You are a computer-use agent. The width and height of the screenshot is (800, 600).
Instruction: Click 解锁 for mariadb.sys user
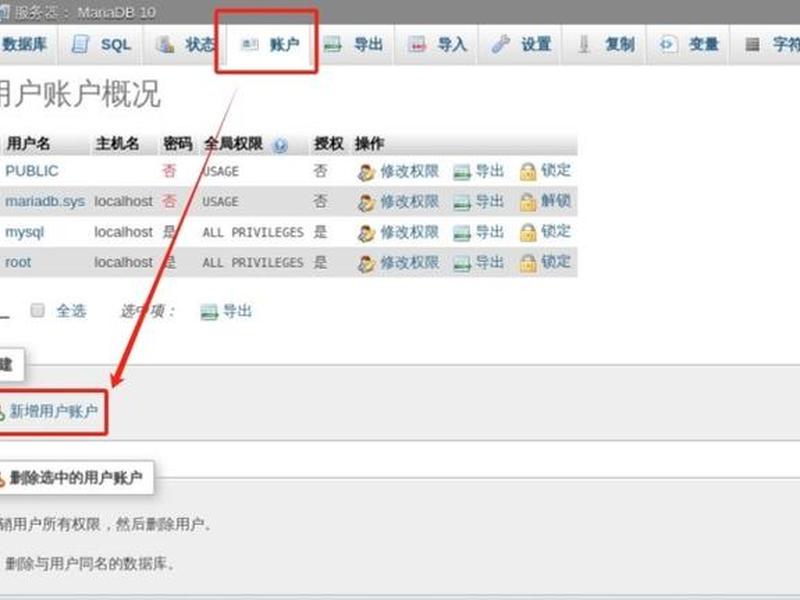(556, 201)
